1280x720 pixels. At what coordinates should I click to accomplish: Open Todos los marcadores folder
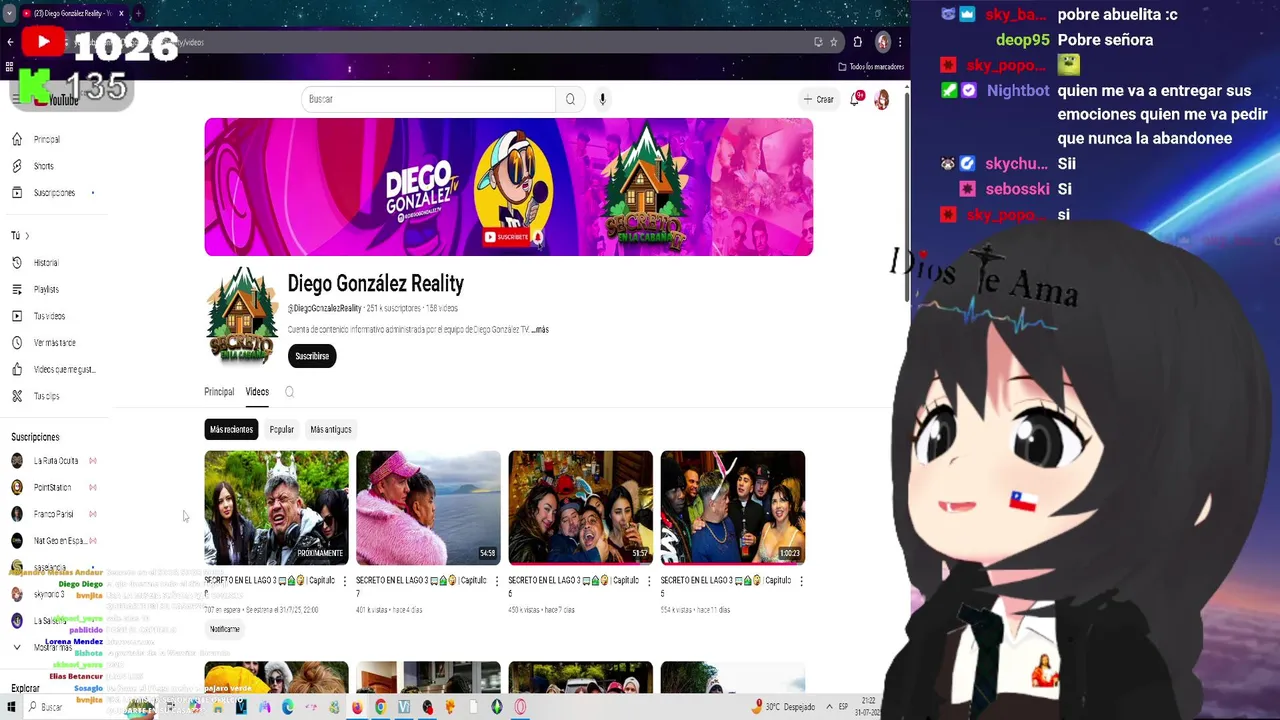coord(871,67)
